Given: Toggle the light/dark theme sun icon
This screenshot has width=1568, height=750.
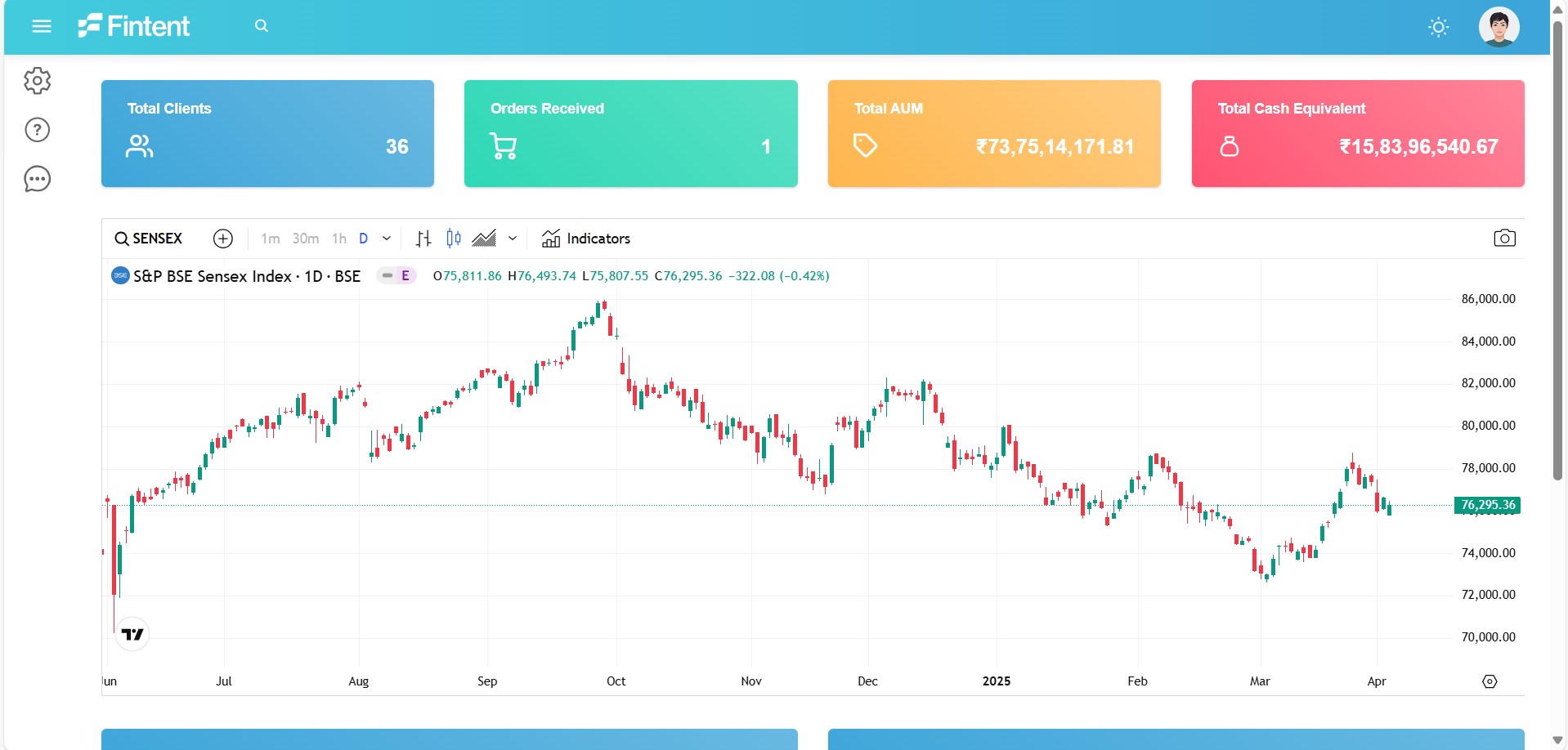Looking at the screenshot, I should pyautogui.click(x=1439, y=27).
